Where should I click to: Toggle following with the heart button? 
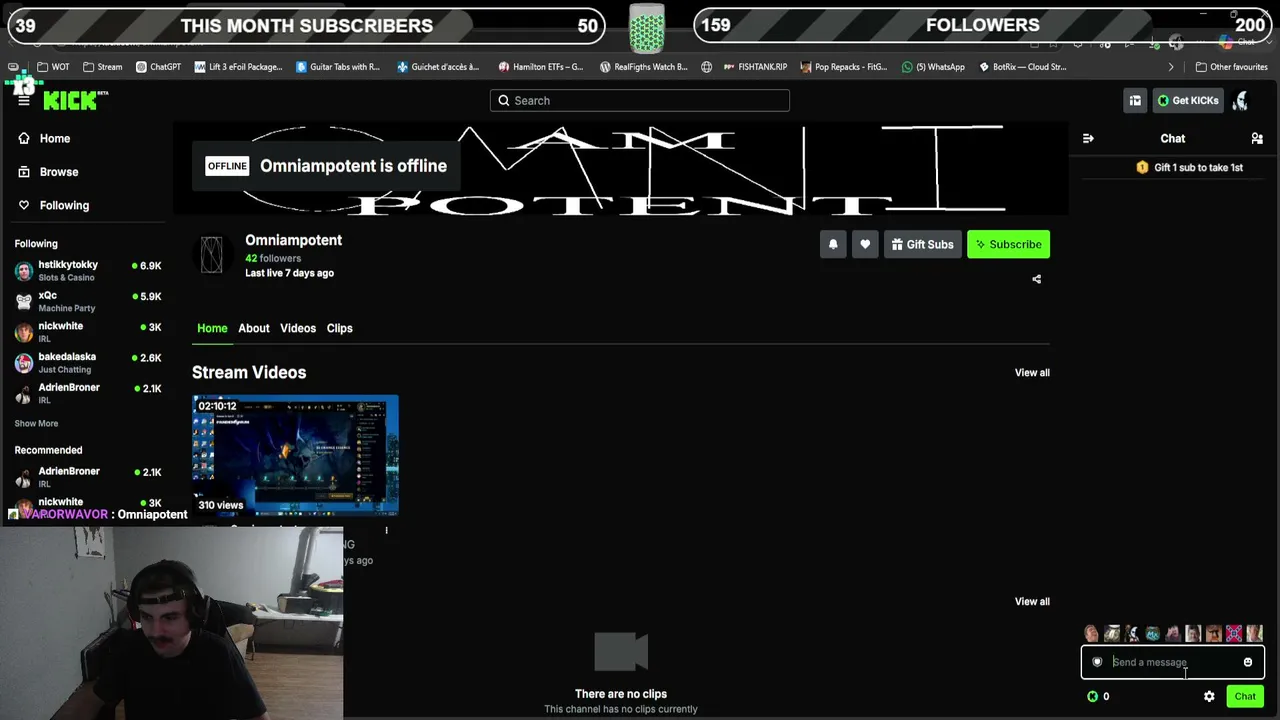(x=865, y=244)
